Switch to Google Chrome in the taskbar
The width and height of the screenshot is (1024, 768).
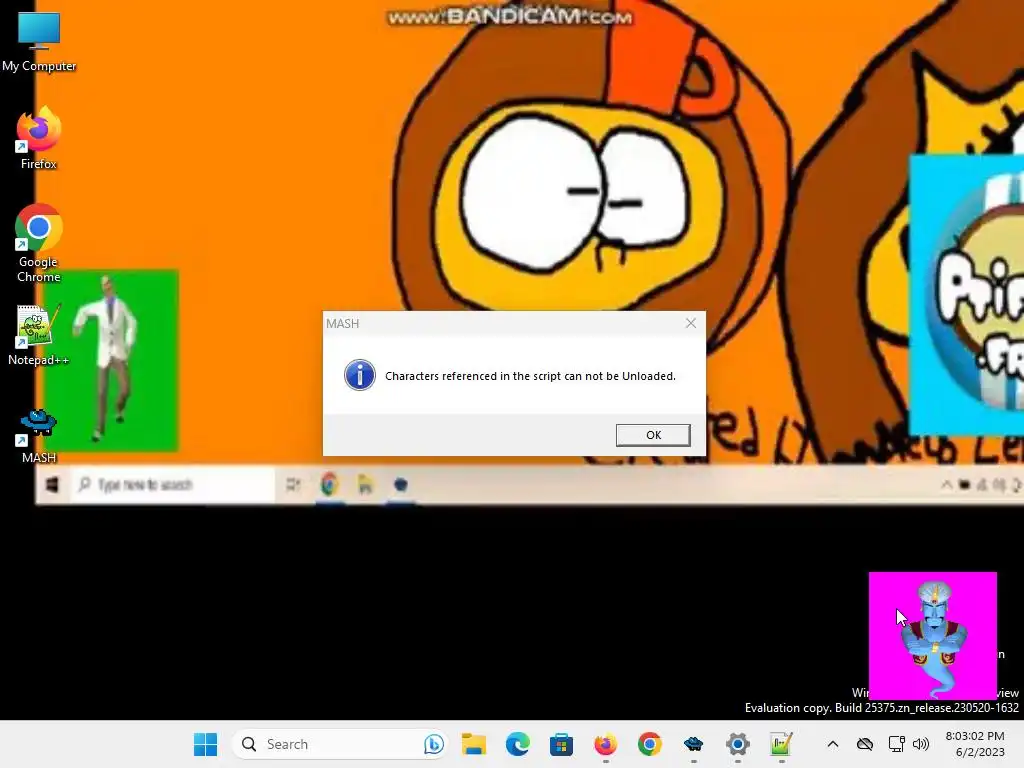(649, 744)
